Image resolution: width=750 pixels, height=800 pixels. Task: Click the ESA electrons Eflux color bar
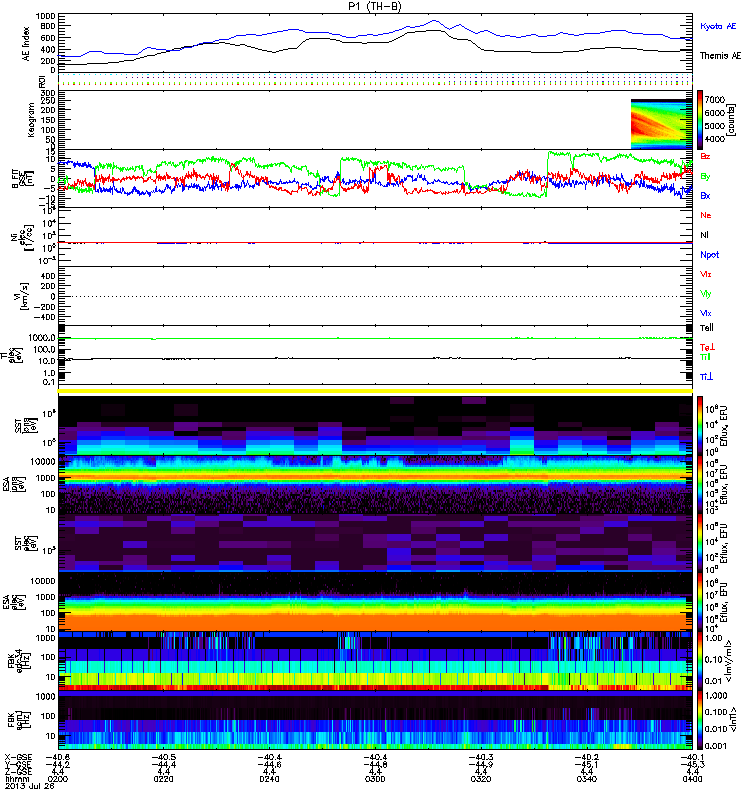700,602
